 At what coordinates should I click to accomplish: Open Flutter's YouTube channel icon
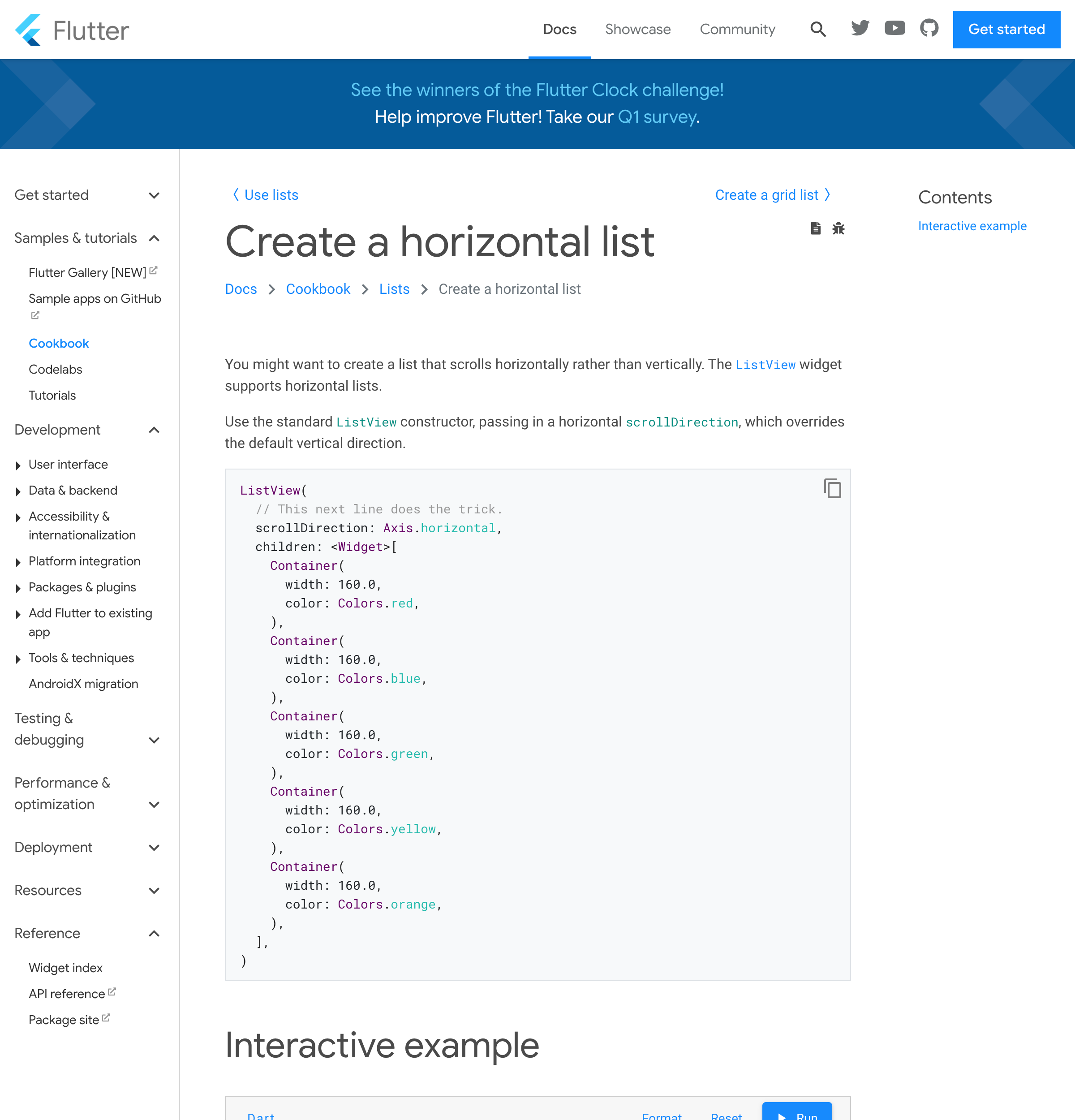(894, 28)
